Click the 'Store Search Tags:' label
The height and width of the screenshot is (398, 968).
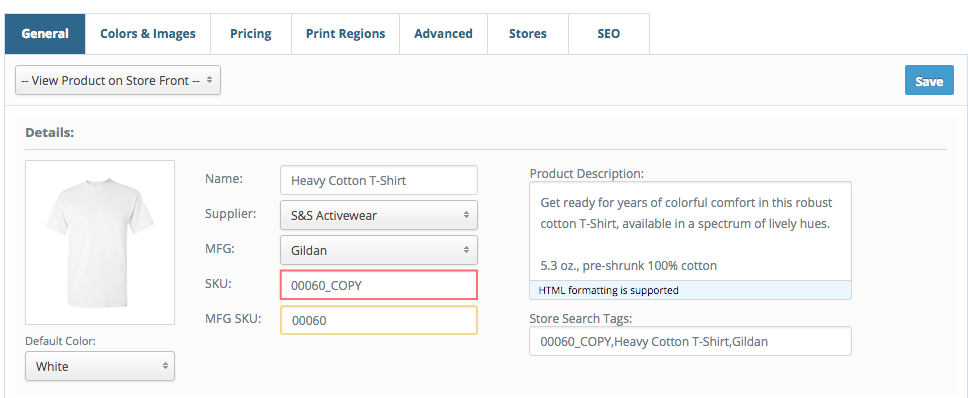point(581,318)
